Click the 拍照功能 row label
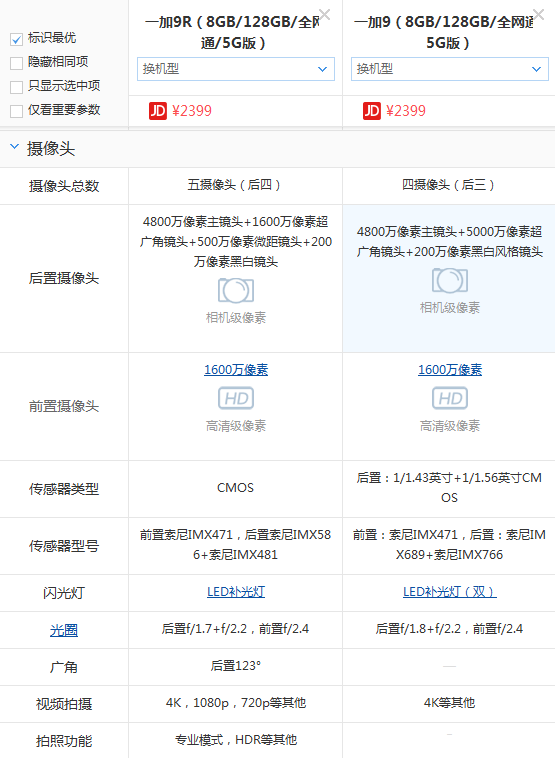Viewport: 555px width, 758px height. [x=64, y=742]
